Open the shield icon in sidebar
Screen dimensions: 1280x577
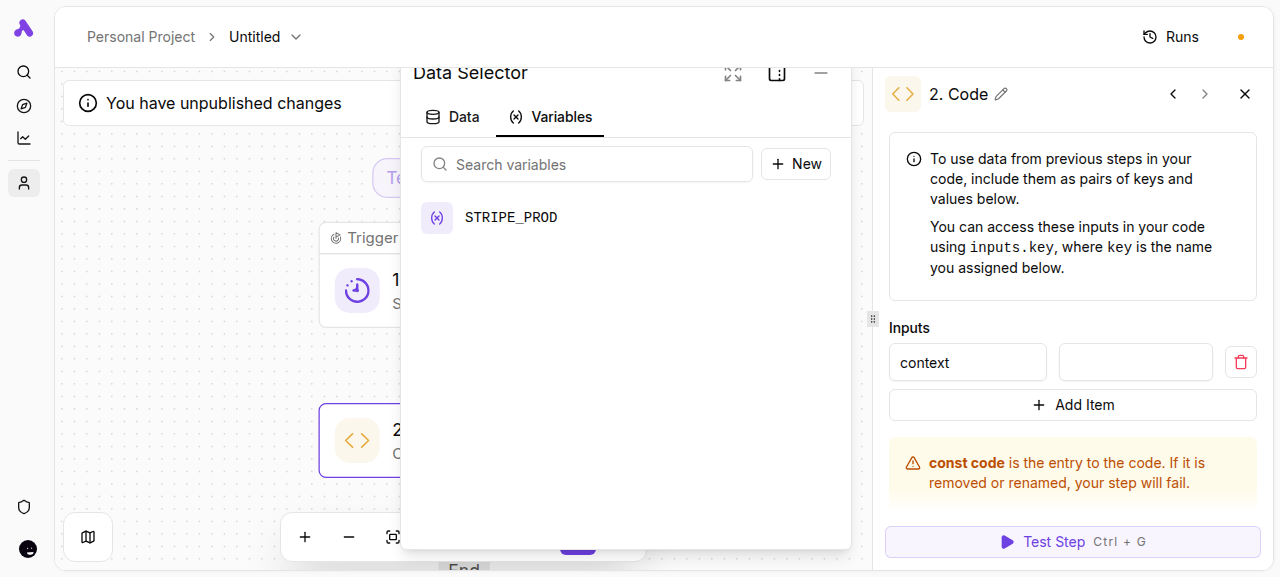pos(24,507)
